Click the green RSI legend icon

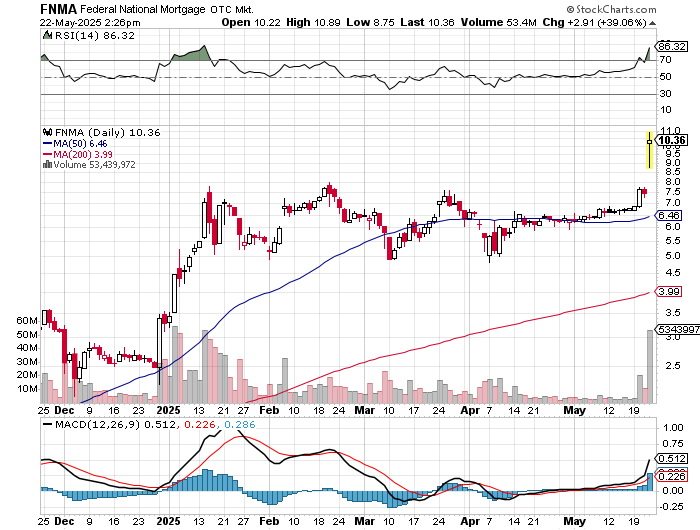tap(47, 35)
